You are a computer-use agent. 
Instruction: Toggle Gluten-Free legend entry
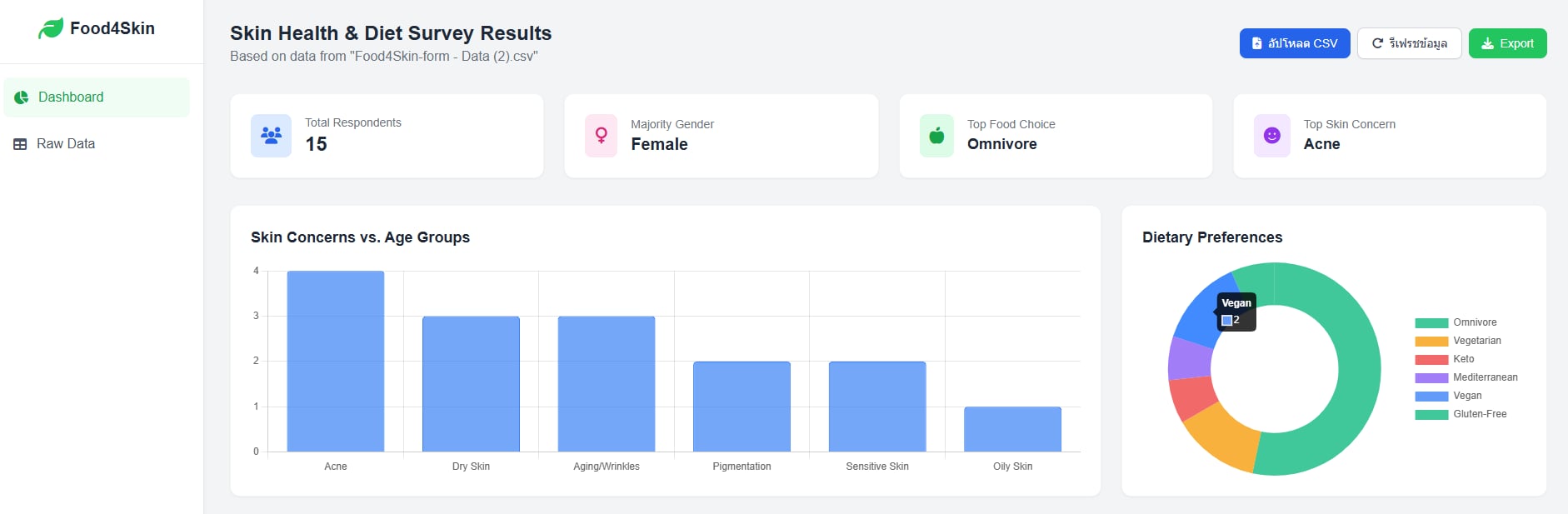[1461, 414]
